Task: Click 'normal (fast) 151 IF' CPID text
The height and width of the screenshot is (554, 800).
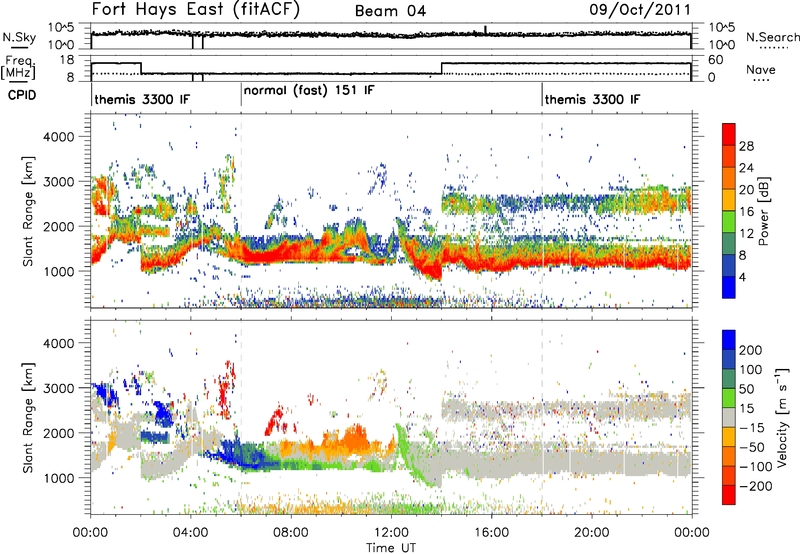Action: [309, 91]
